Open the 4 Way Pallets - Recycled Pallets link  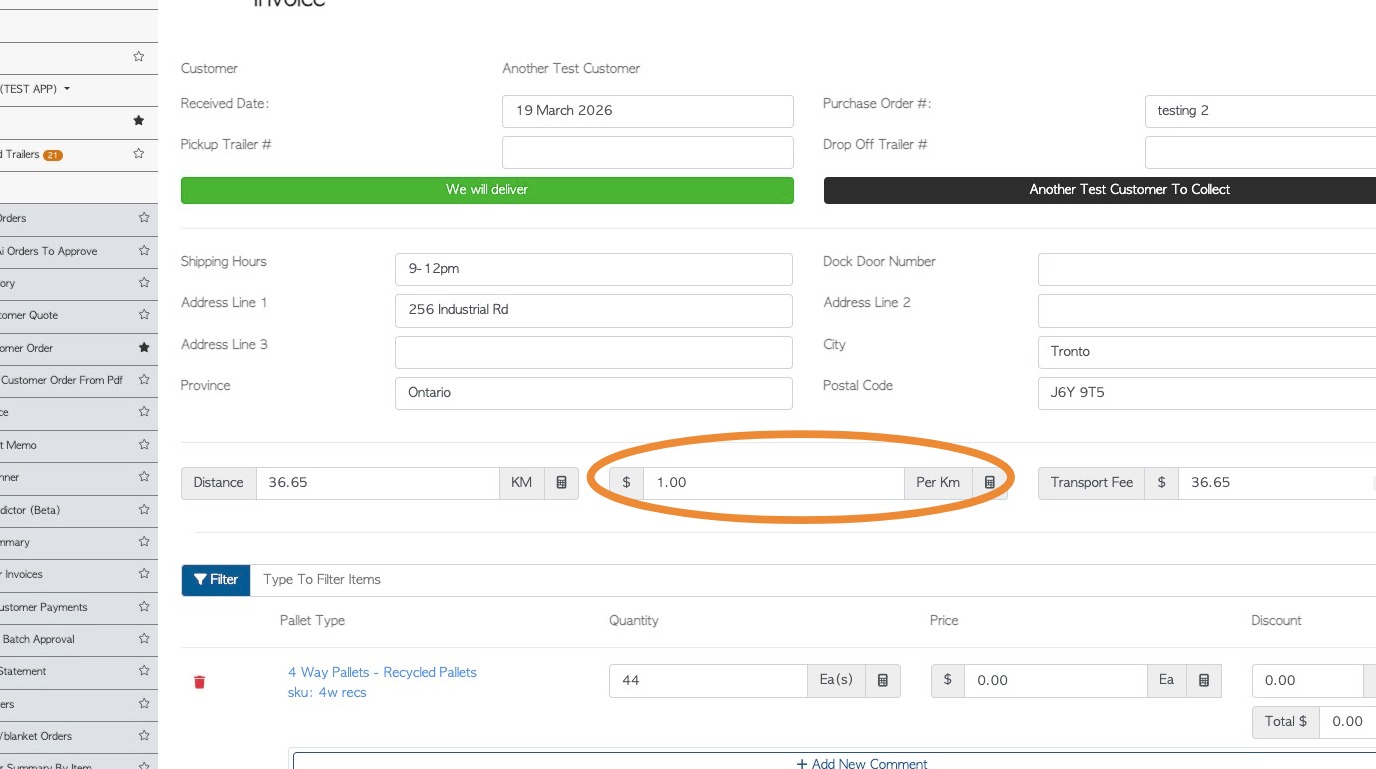click(382, 672)
